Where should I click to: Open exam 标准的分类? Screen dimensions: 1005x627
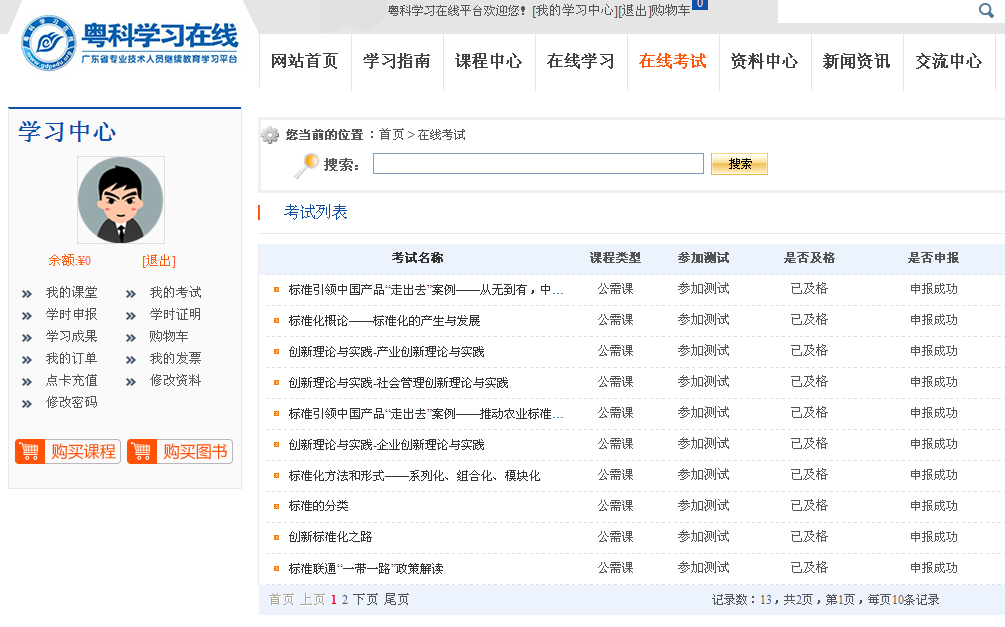318,506
